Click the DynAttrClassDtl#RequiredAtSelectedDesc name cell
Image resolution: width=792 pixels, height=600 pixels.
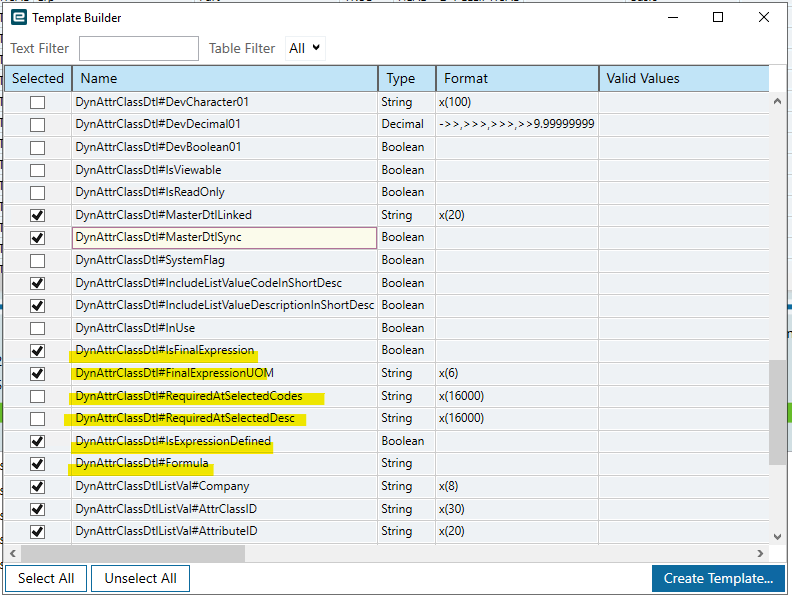tap(225, 418)
